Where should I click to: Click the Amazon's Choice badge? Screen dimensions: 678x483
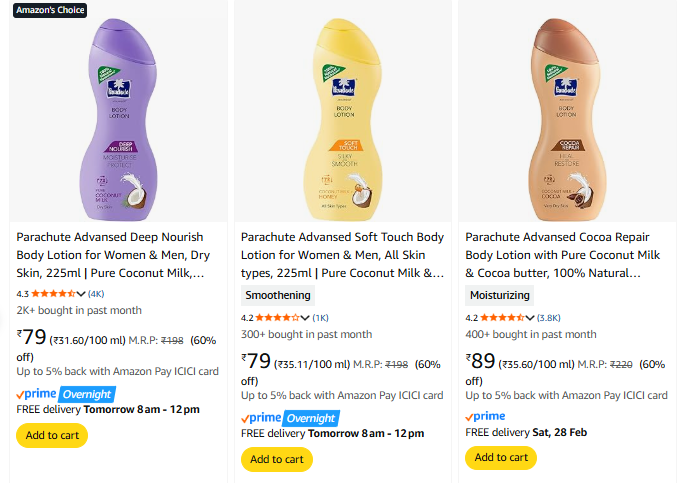pos(51,10)
